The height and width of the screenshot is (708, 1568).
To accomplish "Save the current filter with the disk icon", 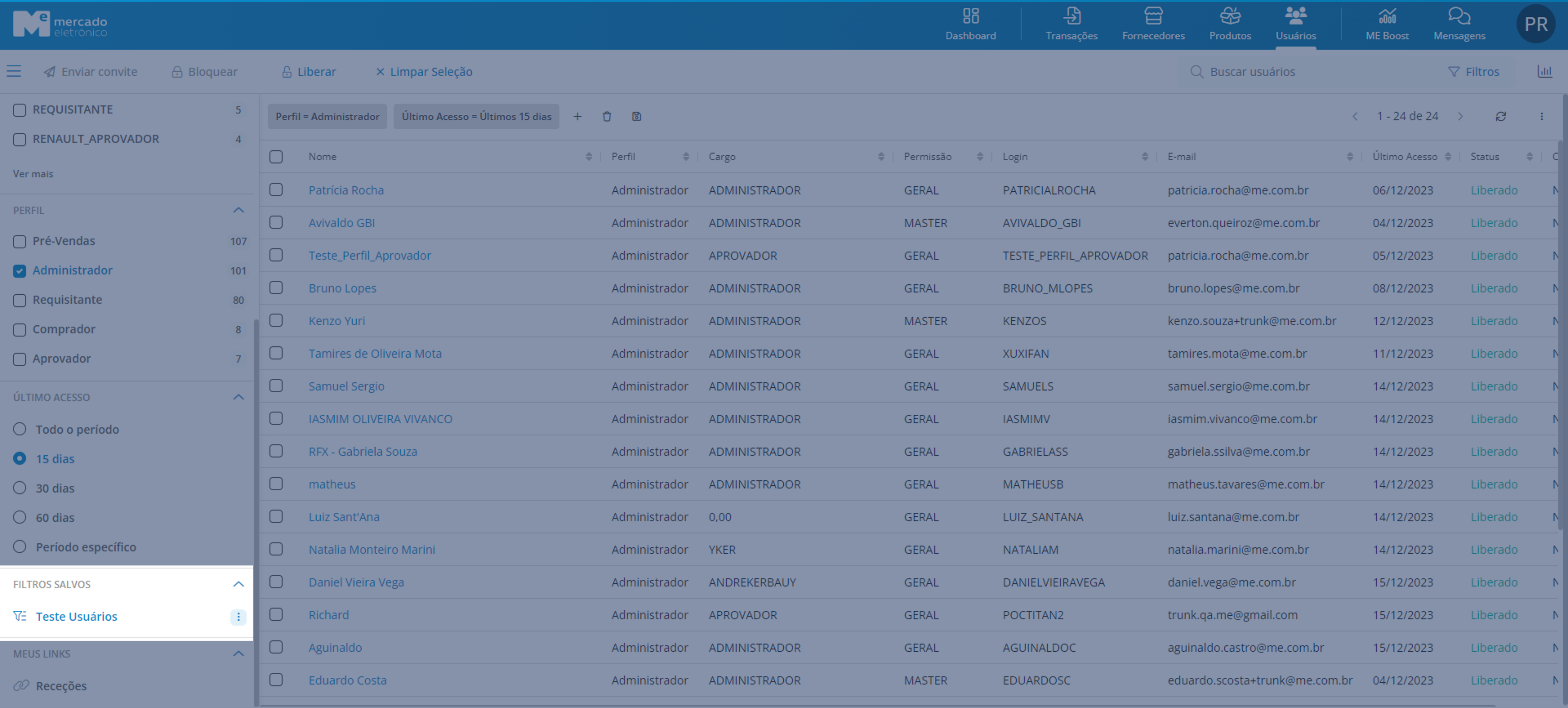I will (636, 116).
